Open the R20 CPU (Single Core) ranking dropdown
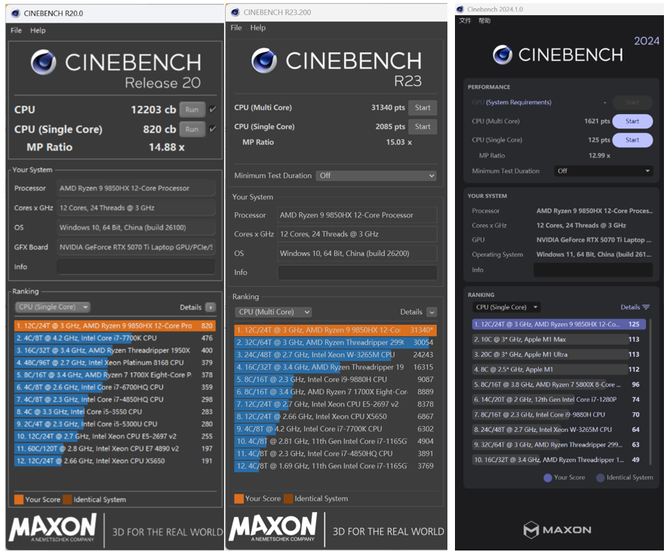The width and height of the screenshot is (670, 552). [x=52, y=307]
